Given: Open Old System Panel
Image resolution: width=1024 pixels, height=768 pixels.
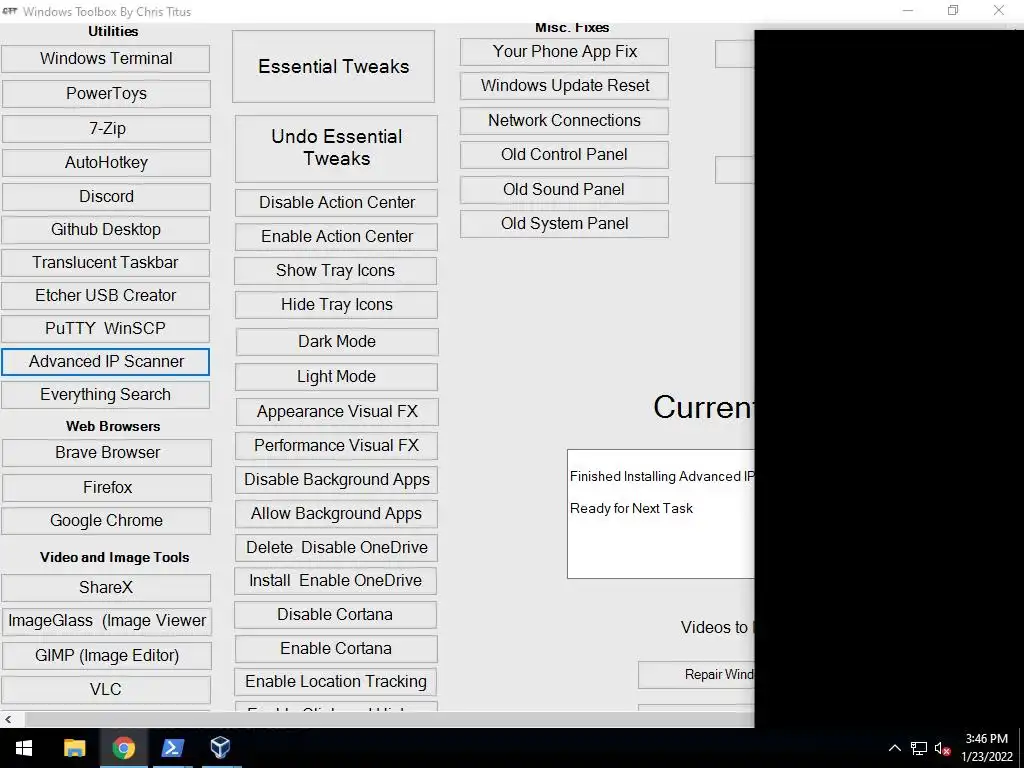Looking at the screenshot, I should tap(564, 224).
